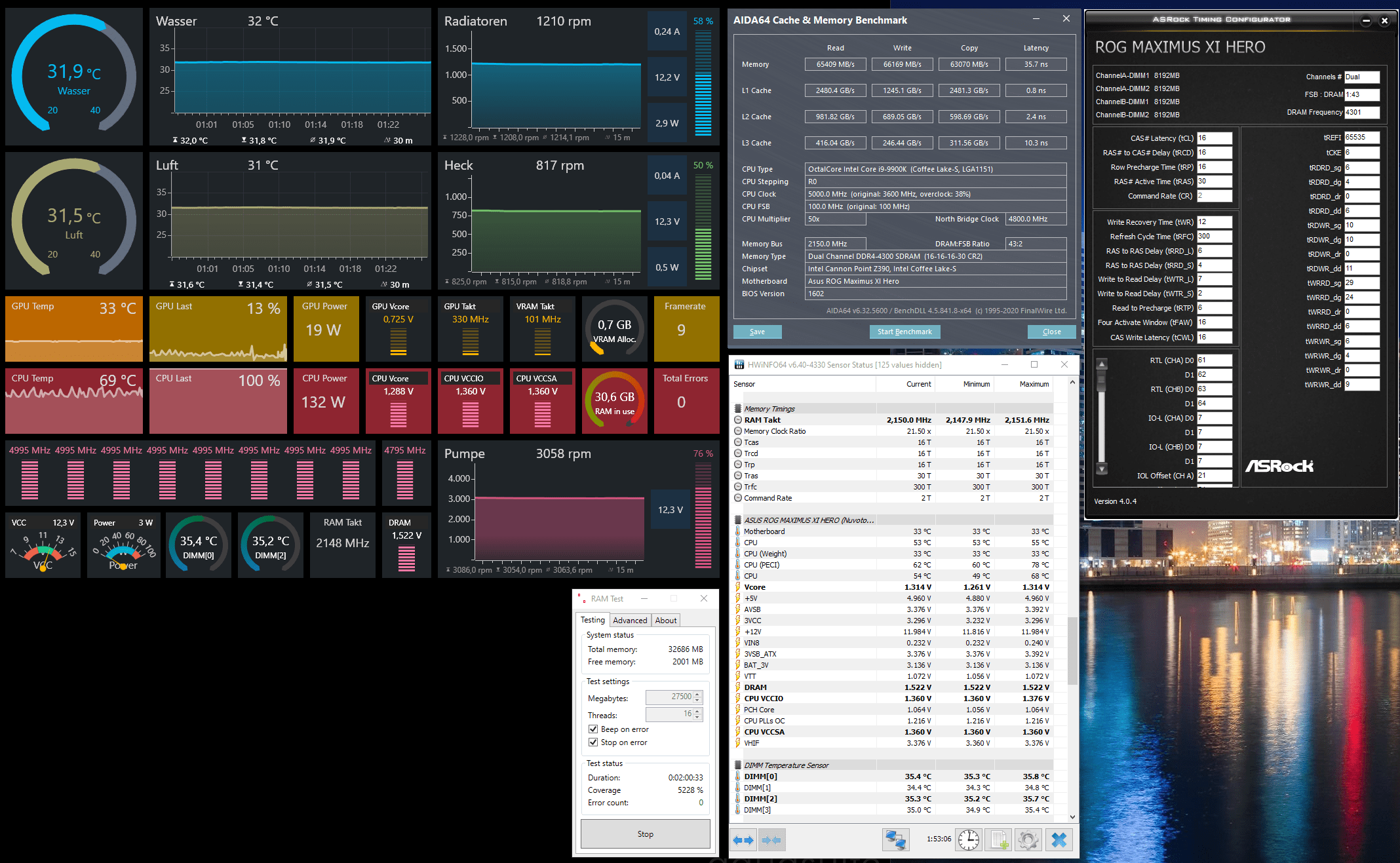The image size is (1400, 863).
Task: Start logging with the sheet-plus icon
Action: 999,839
